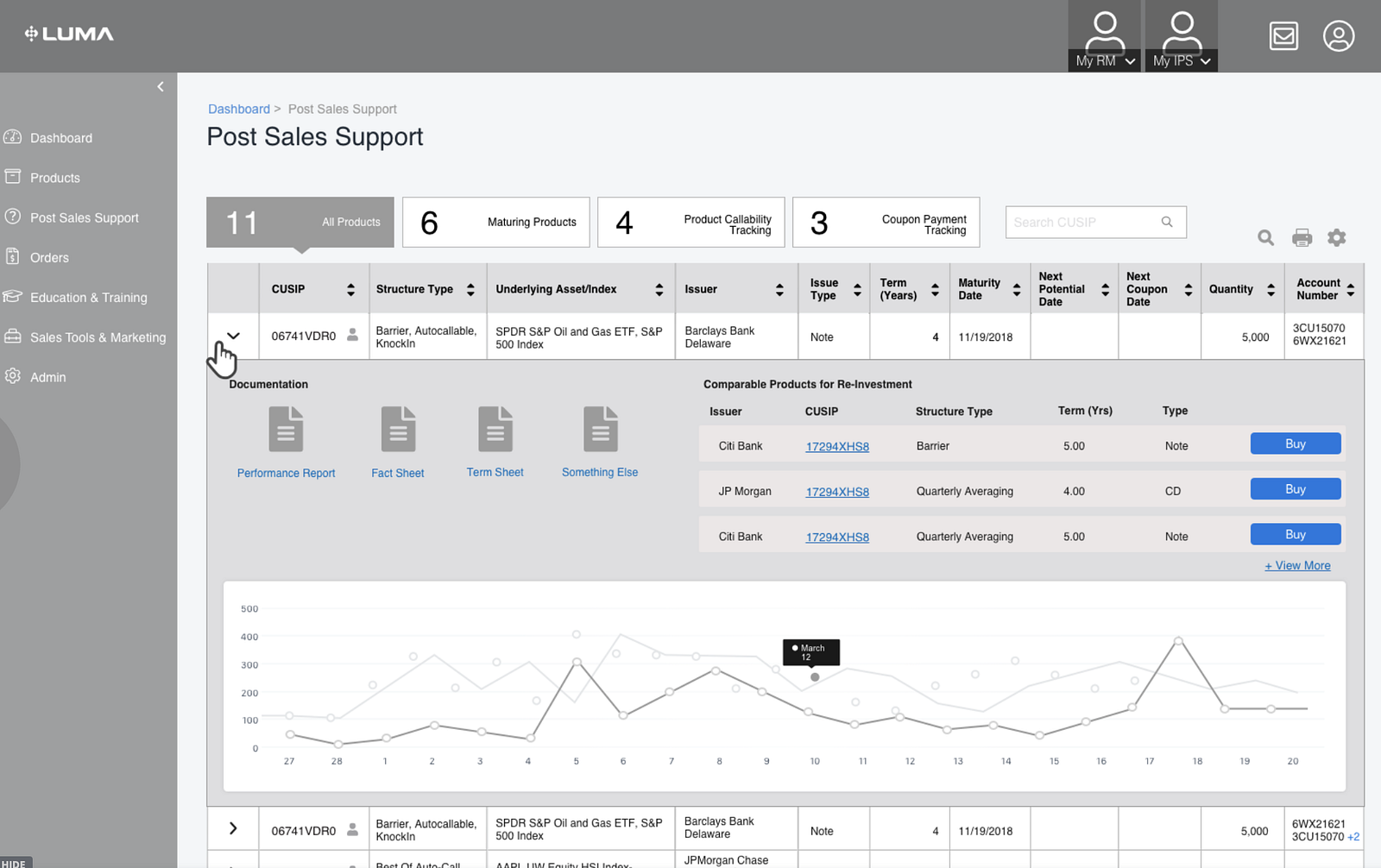Sort table by CUSIP column
Image resolution: width=1381 pixels, height=868 pixels.
(350, 289)
